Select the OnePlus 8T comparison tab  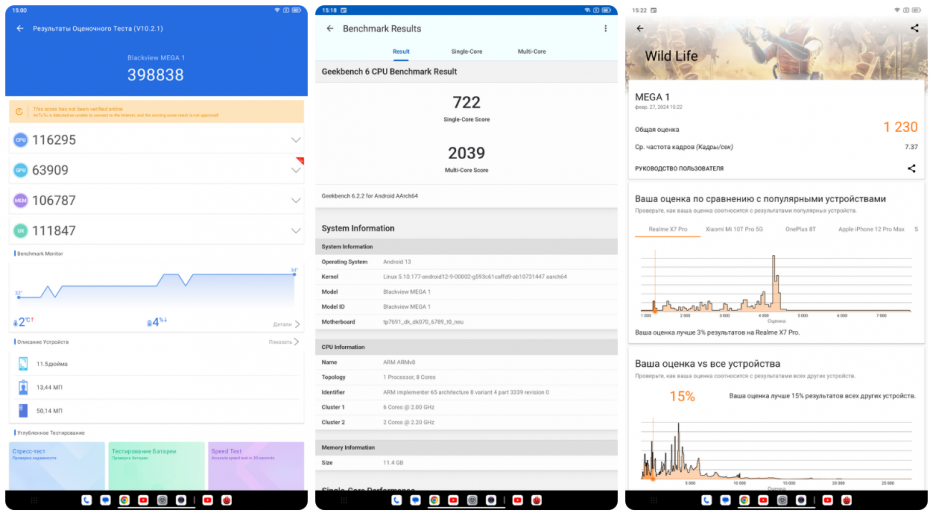click(801, 229)
